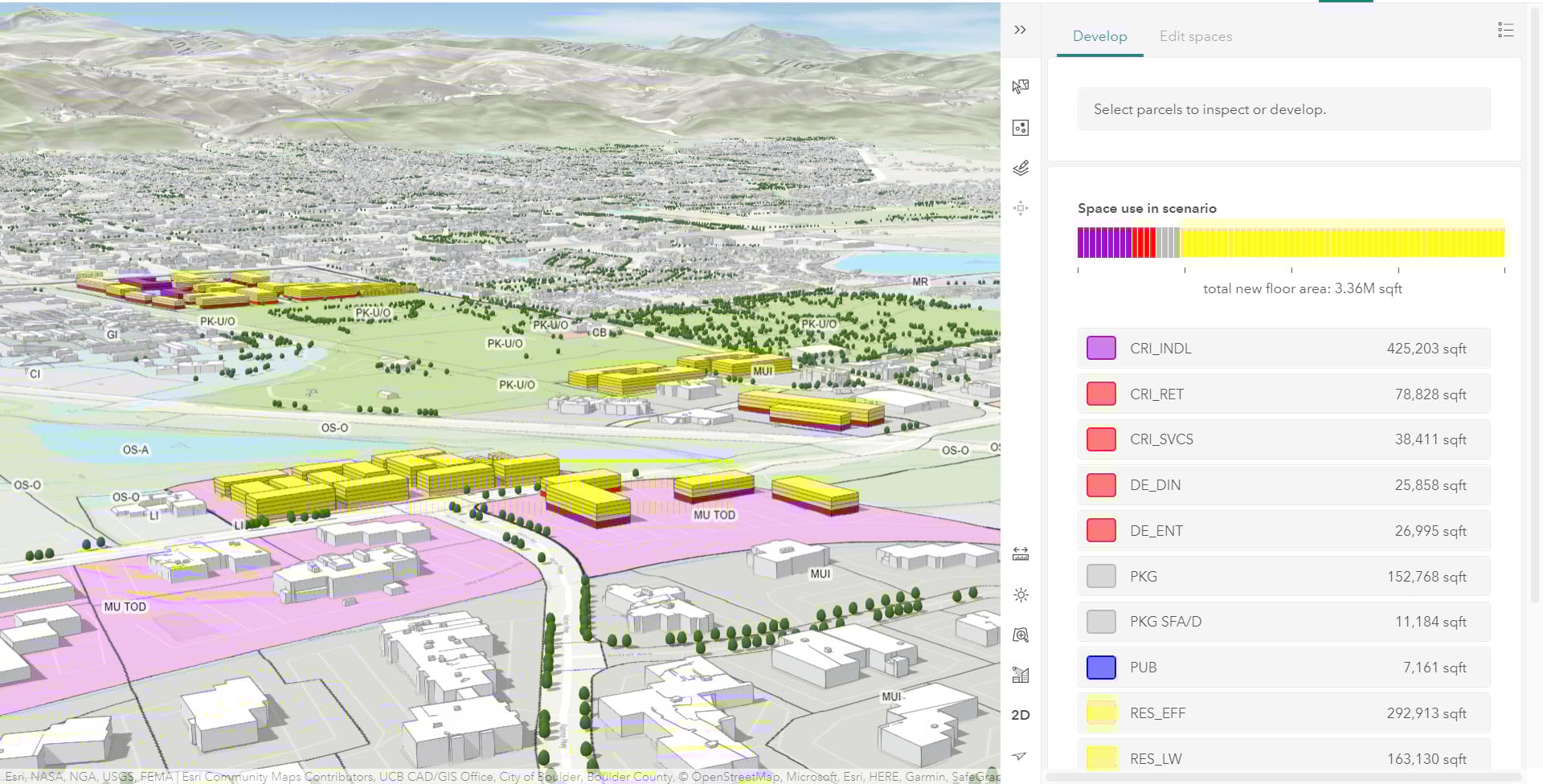Open the daylight settings sun icon

(1020, 594)
